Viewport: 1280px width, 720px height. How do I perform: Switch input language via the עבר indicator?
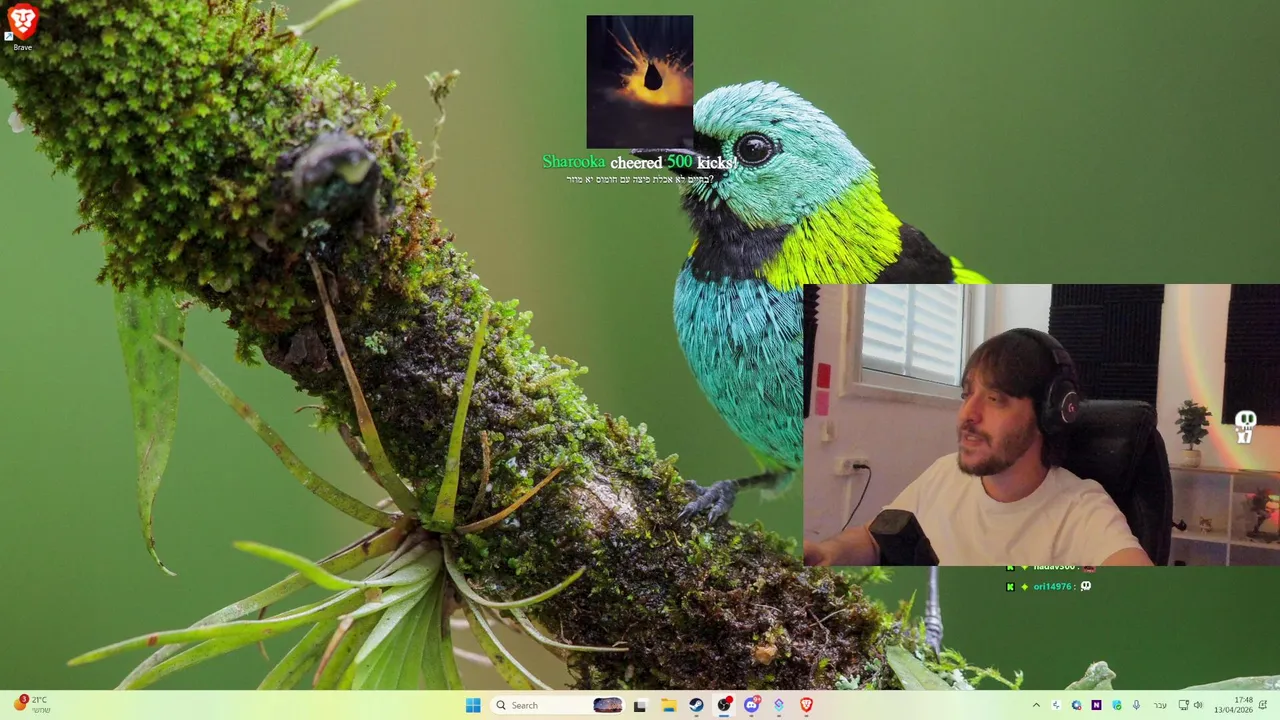(1160, 705)
